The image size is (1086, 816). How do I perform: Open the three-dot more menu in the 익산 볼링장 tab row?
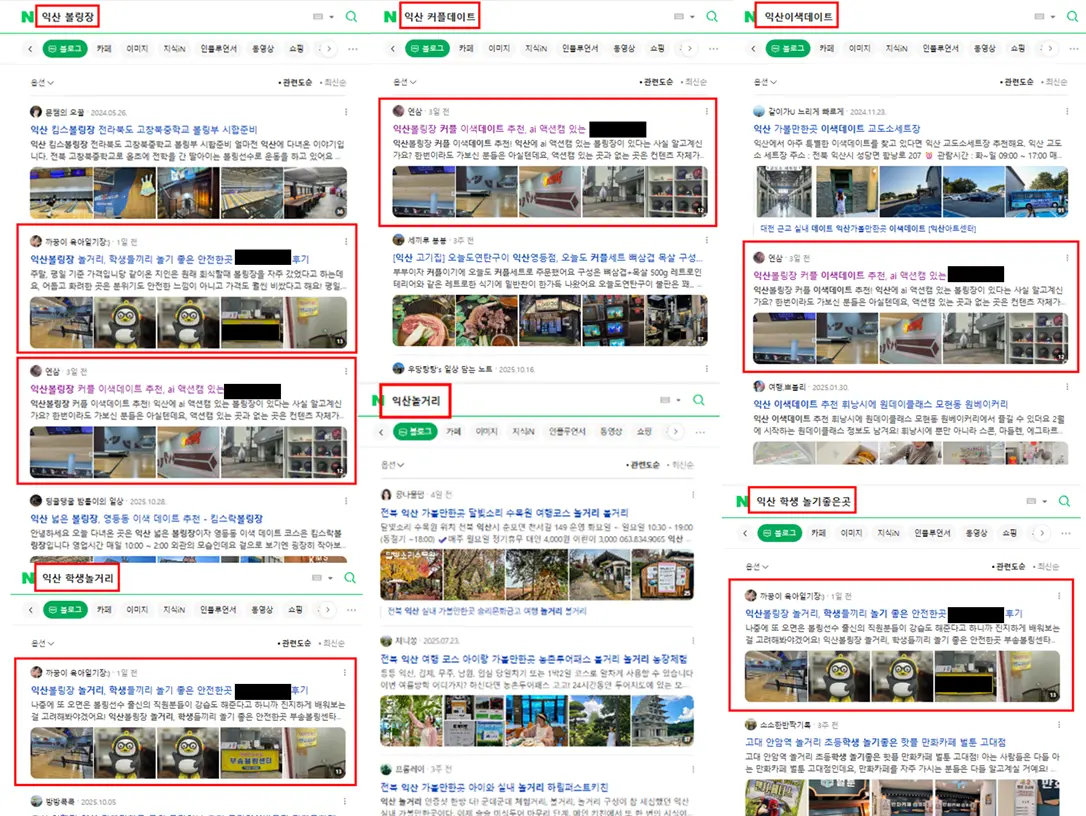(353, 49)
